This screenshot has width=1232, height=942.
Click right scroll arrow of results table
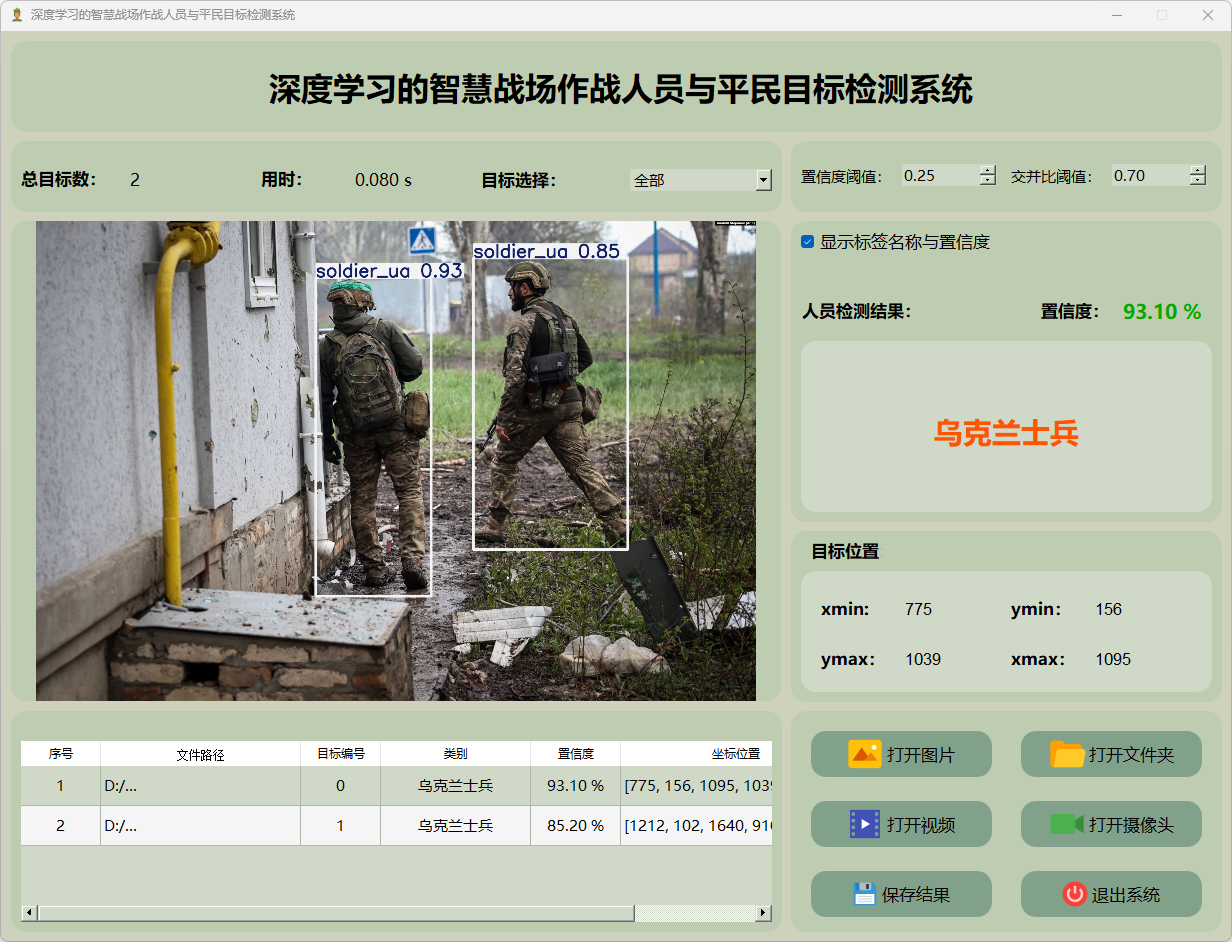[763, 913]
